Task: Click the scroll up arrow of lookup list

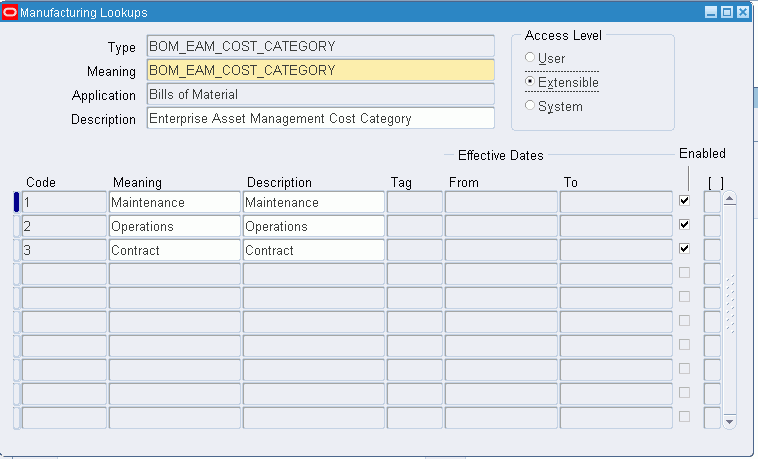Action: click(729, 198)
